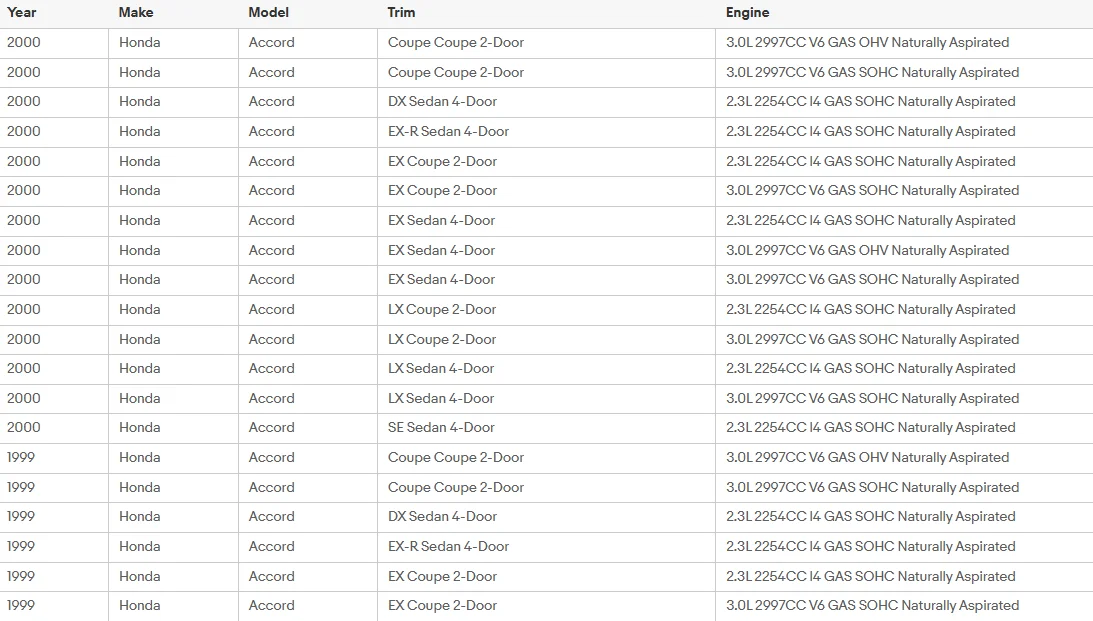Select the 2000 SE Sedan 4-Door trim cell
The height and width of the screenshot is (621, 1093).
point(546,428)
